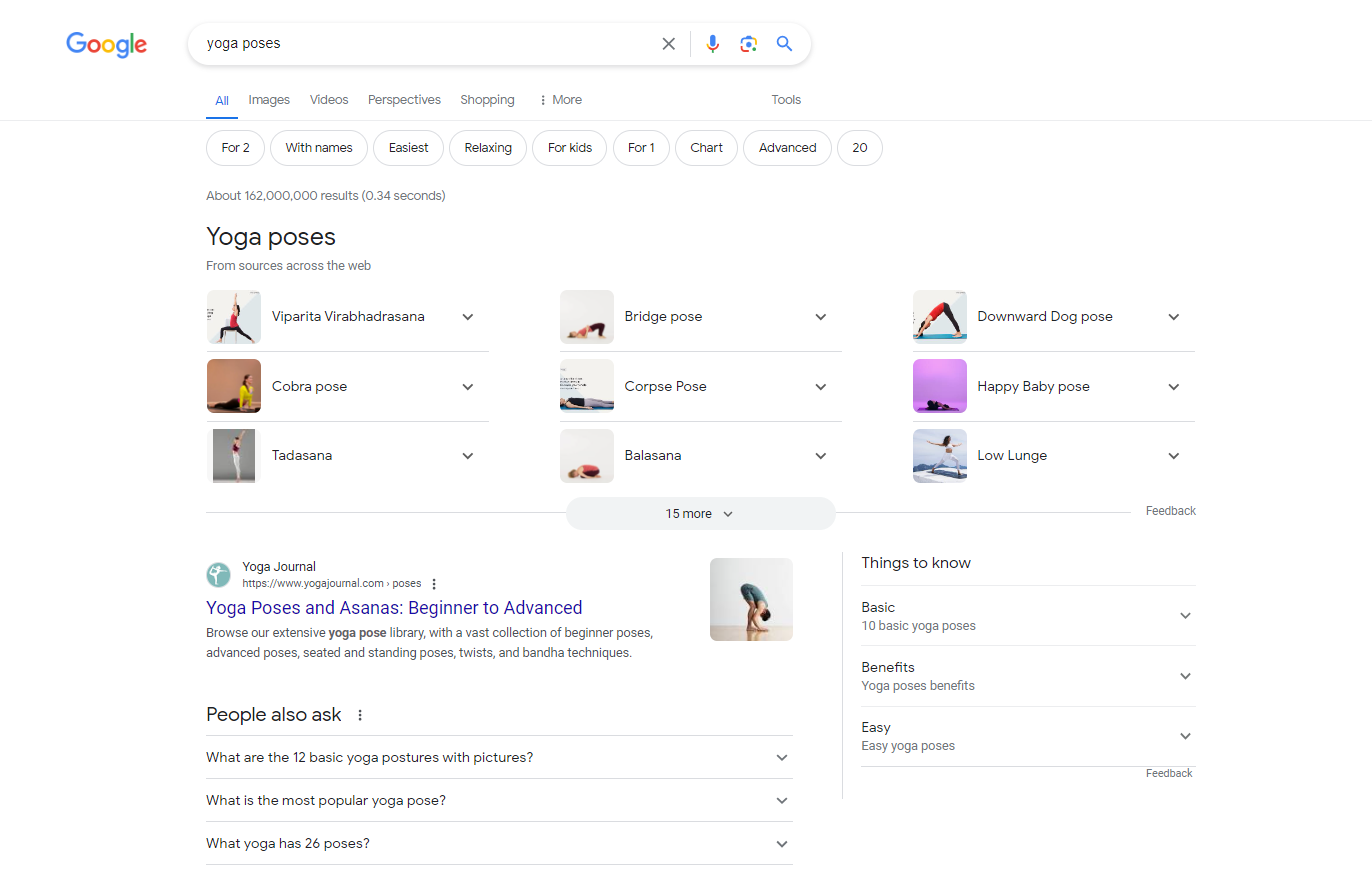Open the People also ask options menu
This screenshot has height=873, width=1372.
point(359,714)
